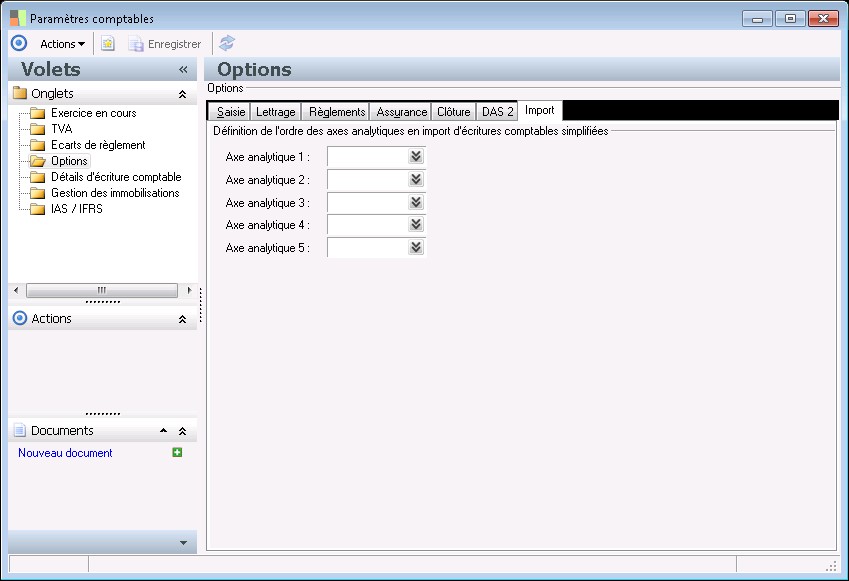Click the green plus icon for new document
The height and width of the screenshot is (581, 849).
[177, 452]
